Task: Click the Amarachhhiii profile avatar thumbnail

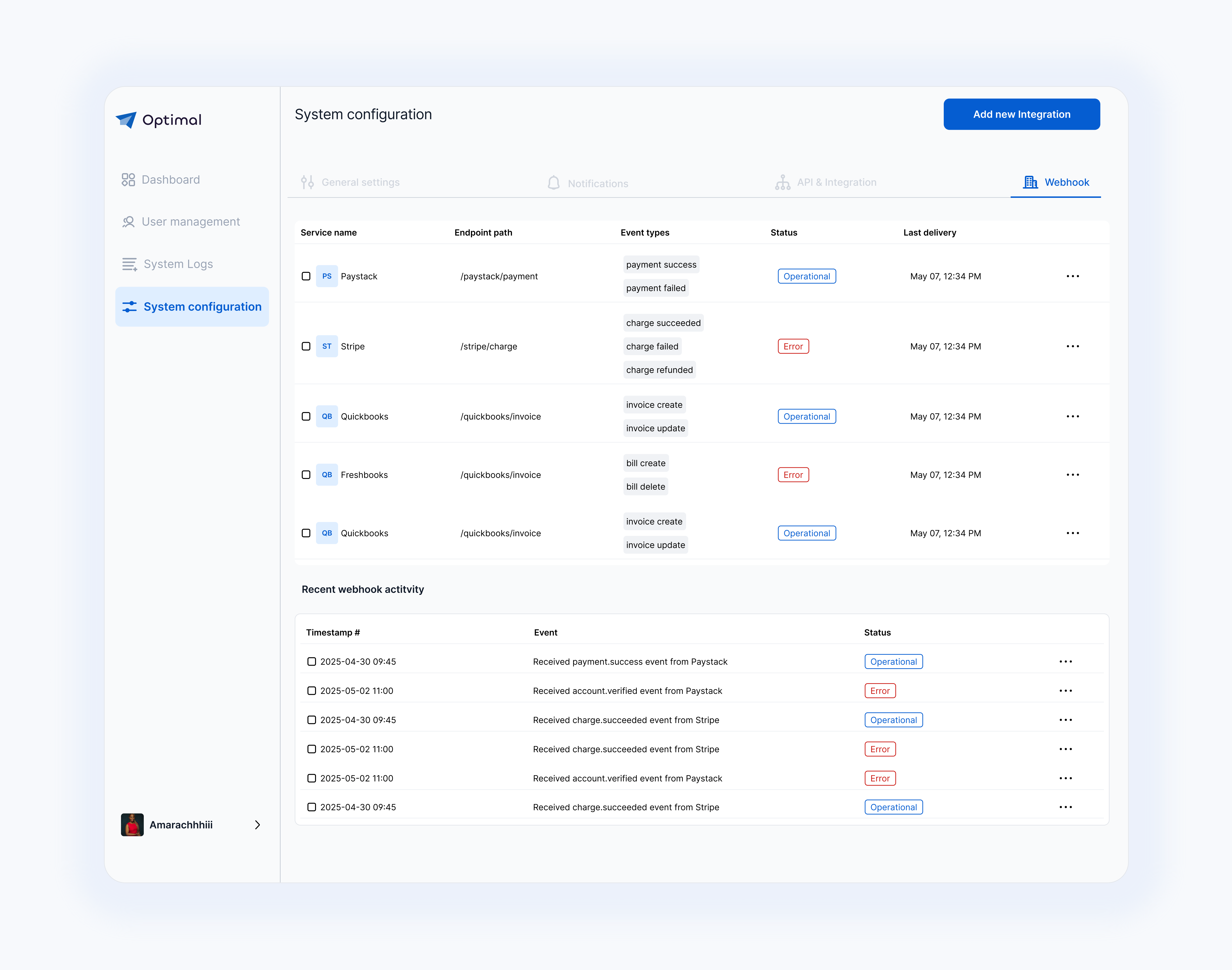Action: (132, 825)
